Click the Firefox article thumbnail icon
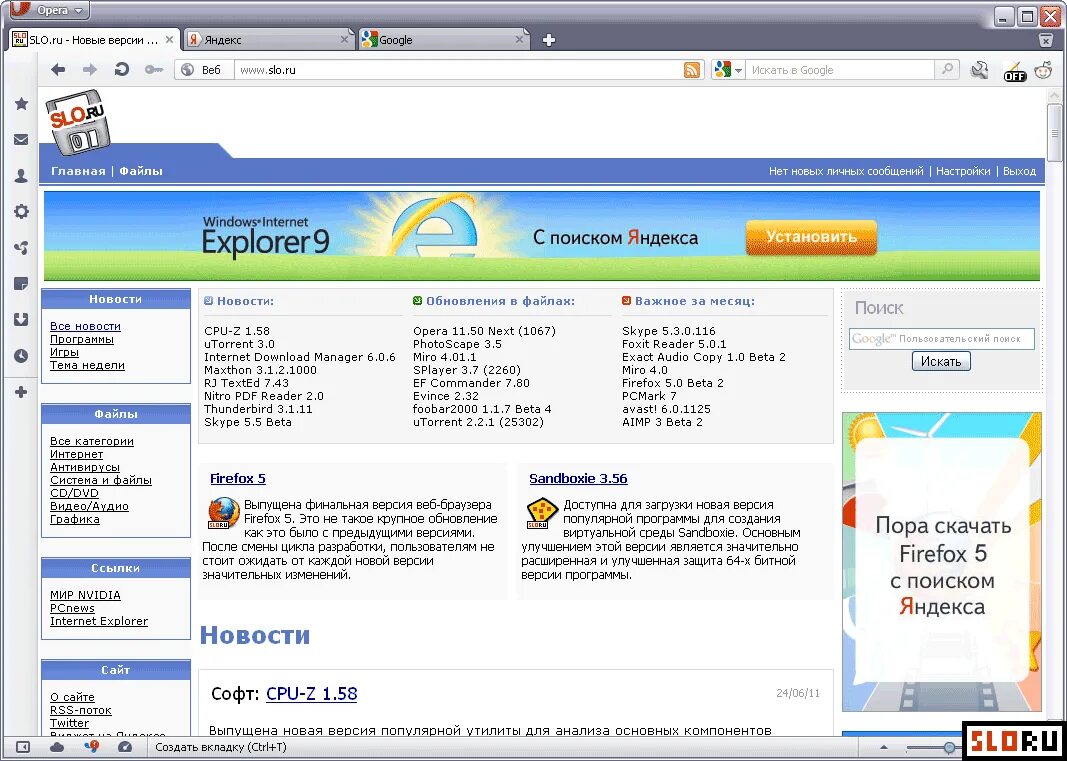 click(224, 514)
